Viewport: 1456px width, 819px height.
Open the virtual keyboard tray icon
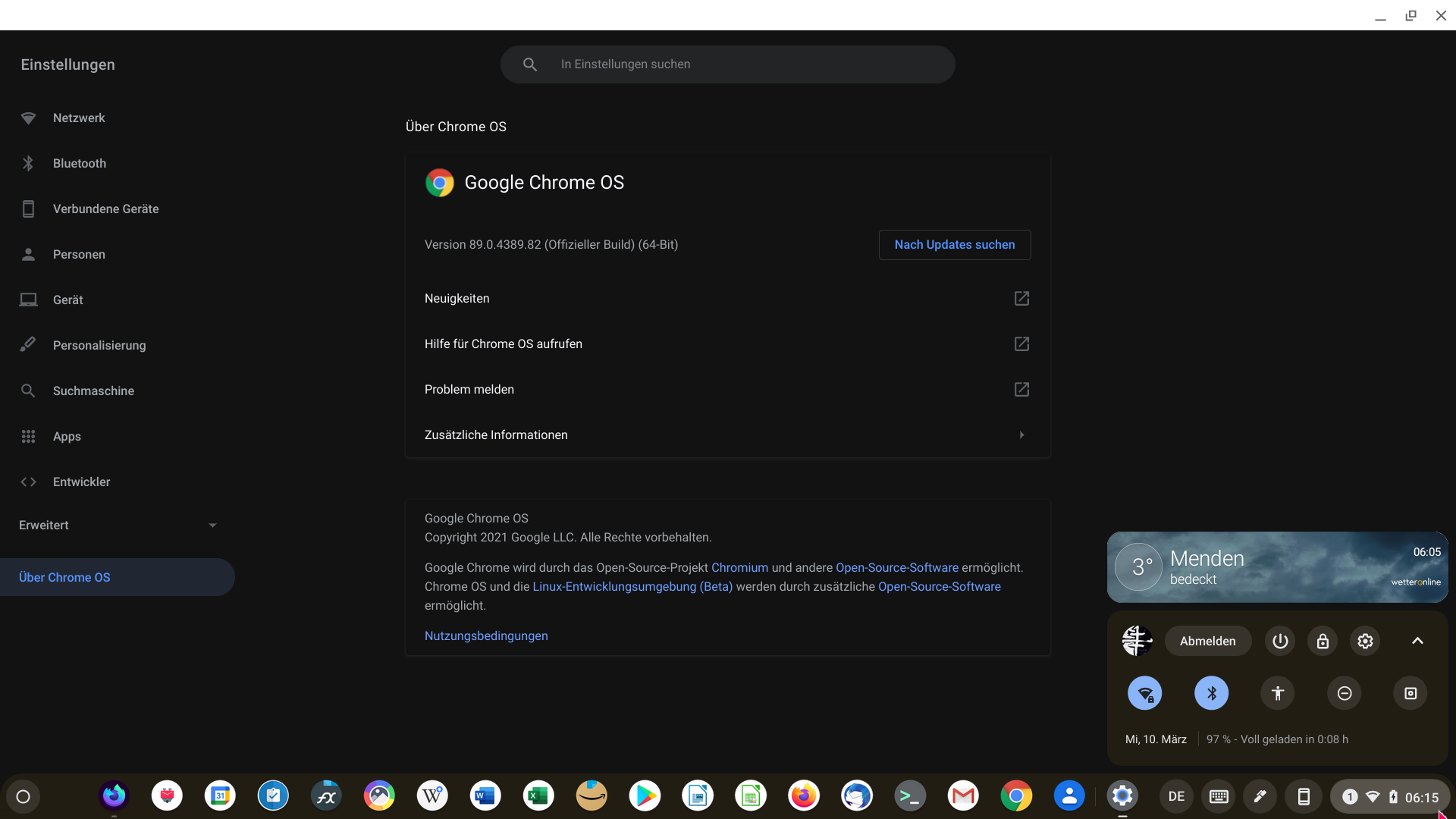[x=1219, y=796]
